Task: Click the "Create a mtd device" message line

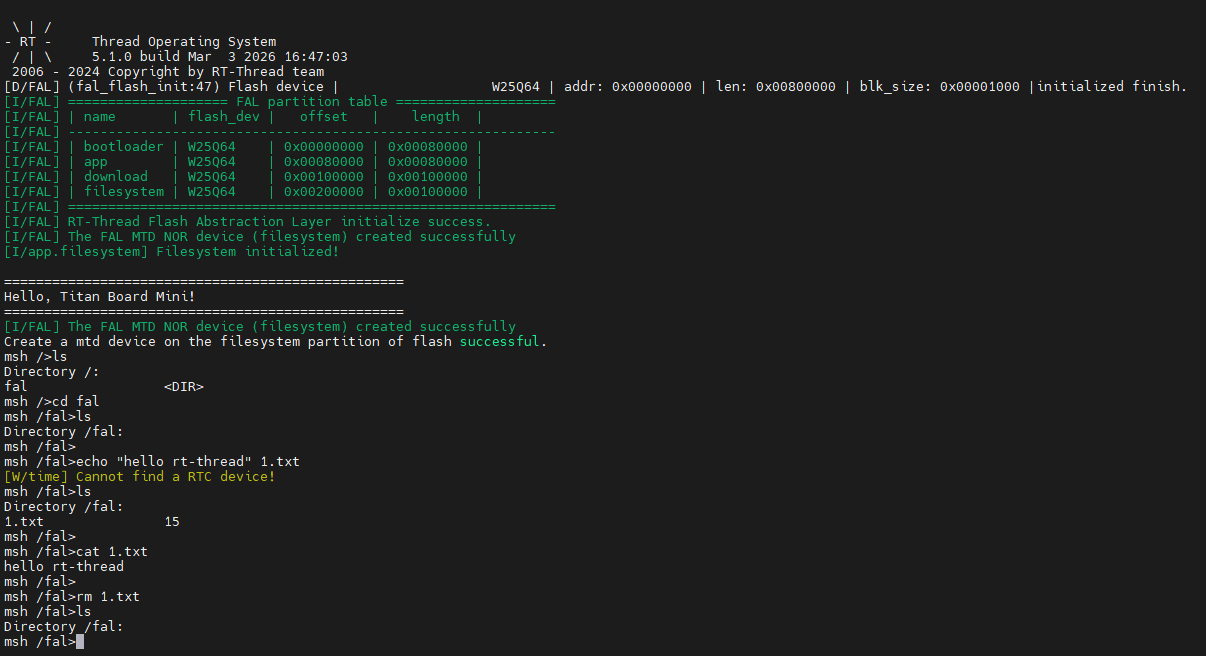Action: 275,341
